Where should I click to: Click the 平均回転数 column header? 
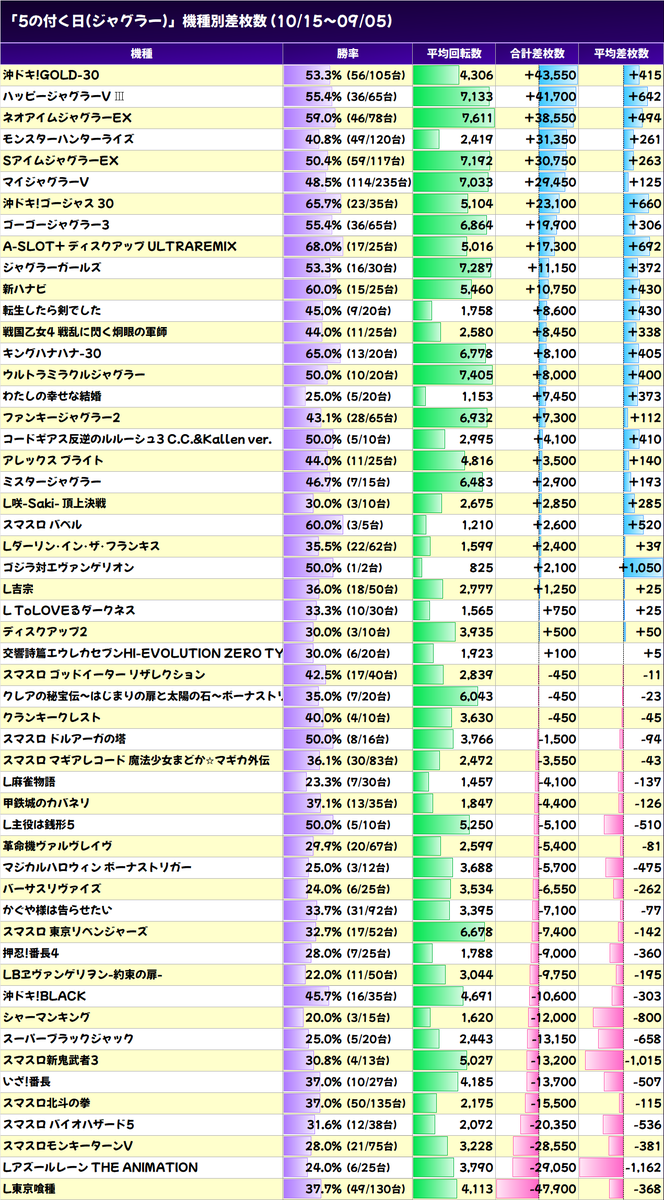(x=454, y=54)
